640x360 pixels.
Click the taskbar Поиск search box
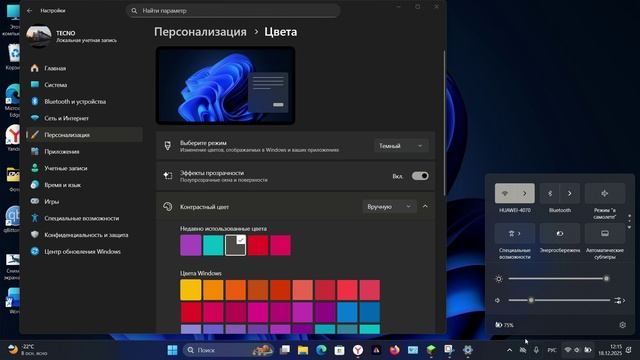tap(228, 350)
